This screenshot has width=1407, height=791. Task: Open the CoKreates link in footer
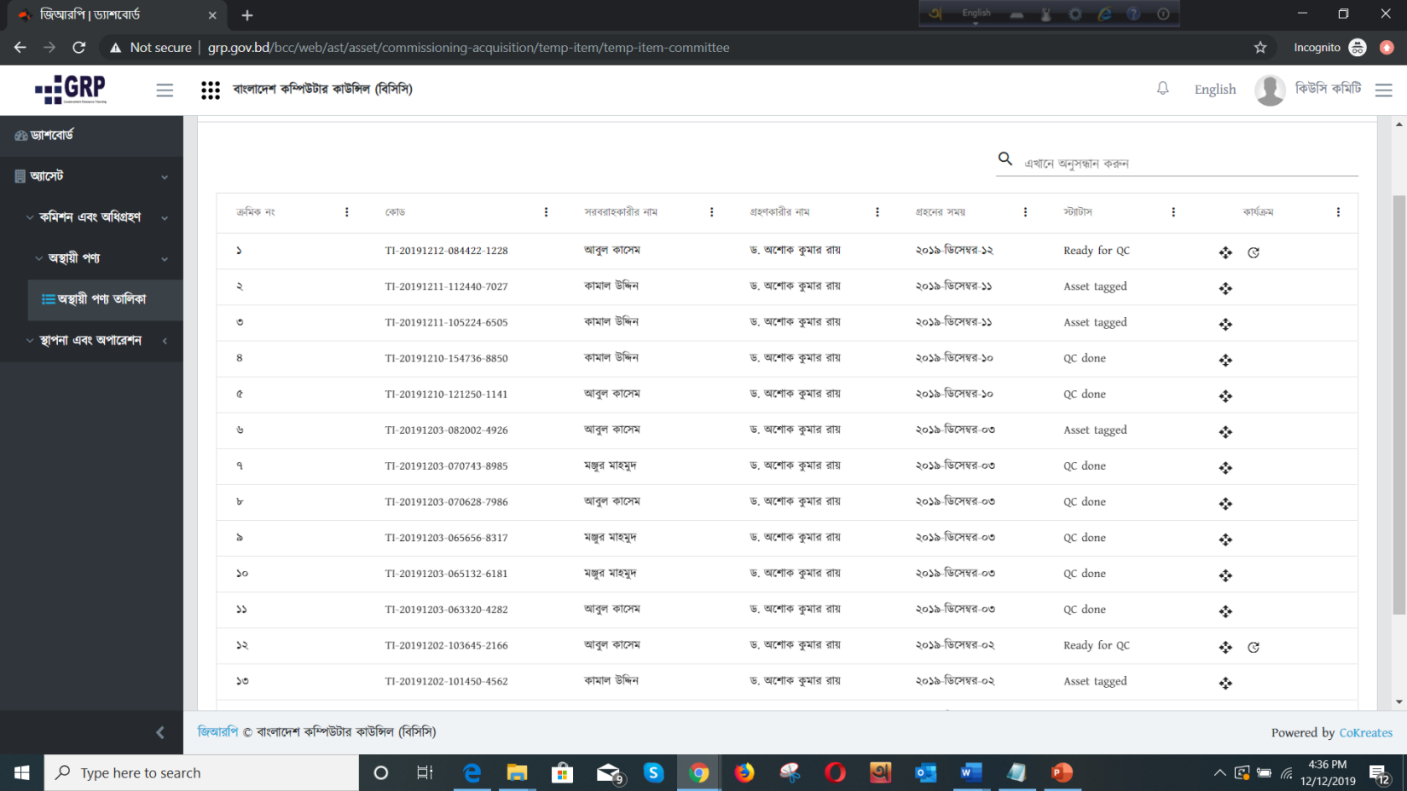pos(1365,733)
